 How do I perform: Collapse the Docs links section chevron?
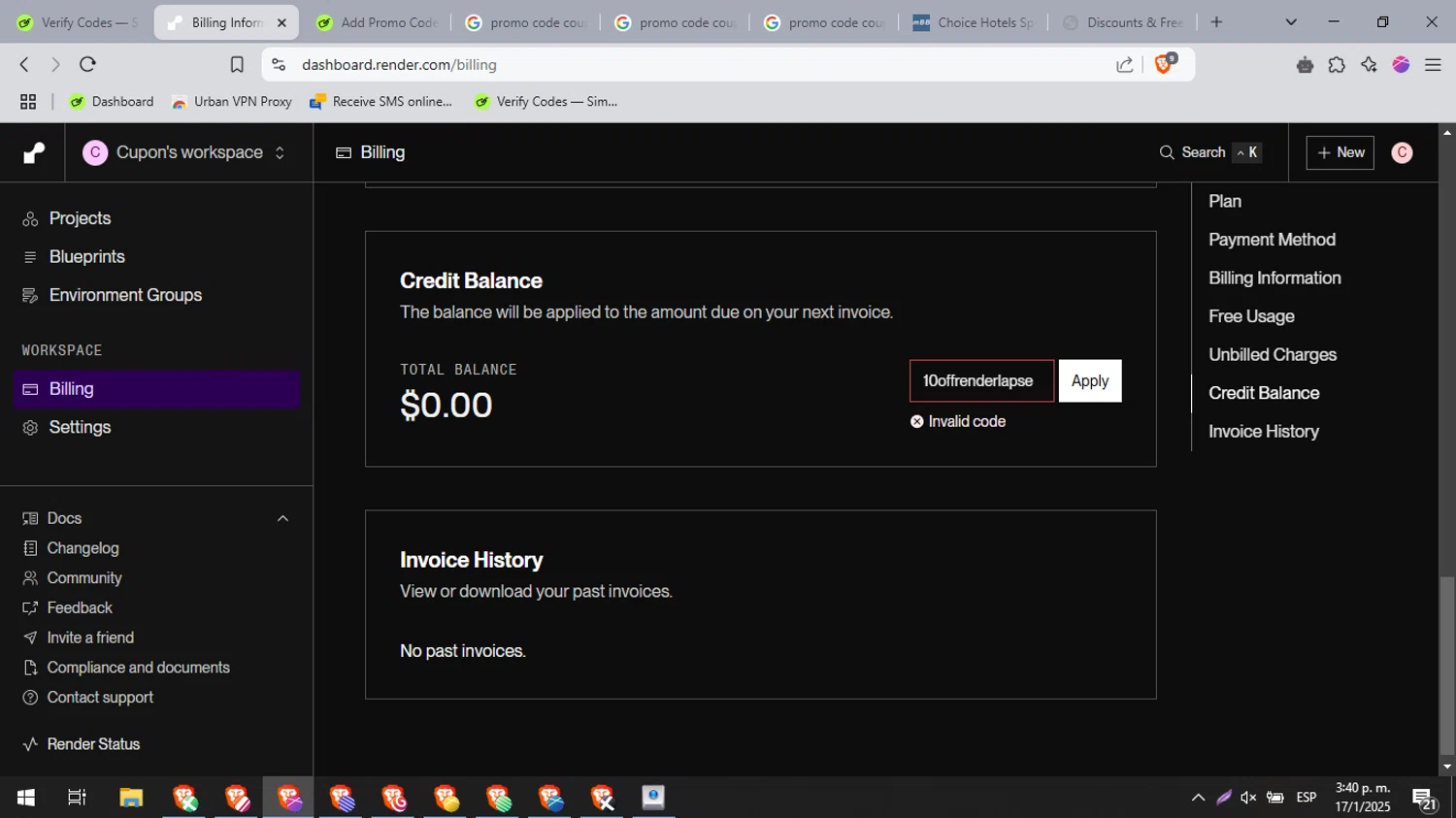[282, 519]
